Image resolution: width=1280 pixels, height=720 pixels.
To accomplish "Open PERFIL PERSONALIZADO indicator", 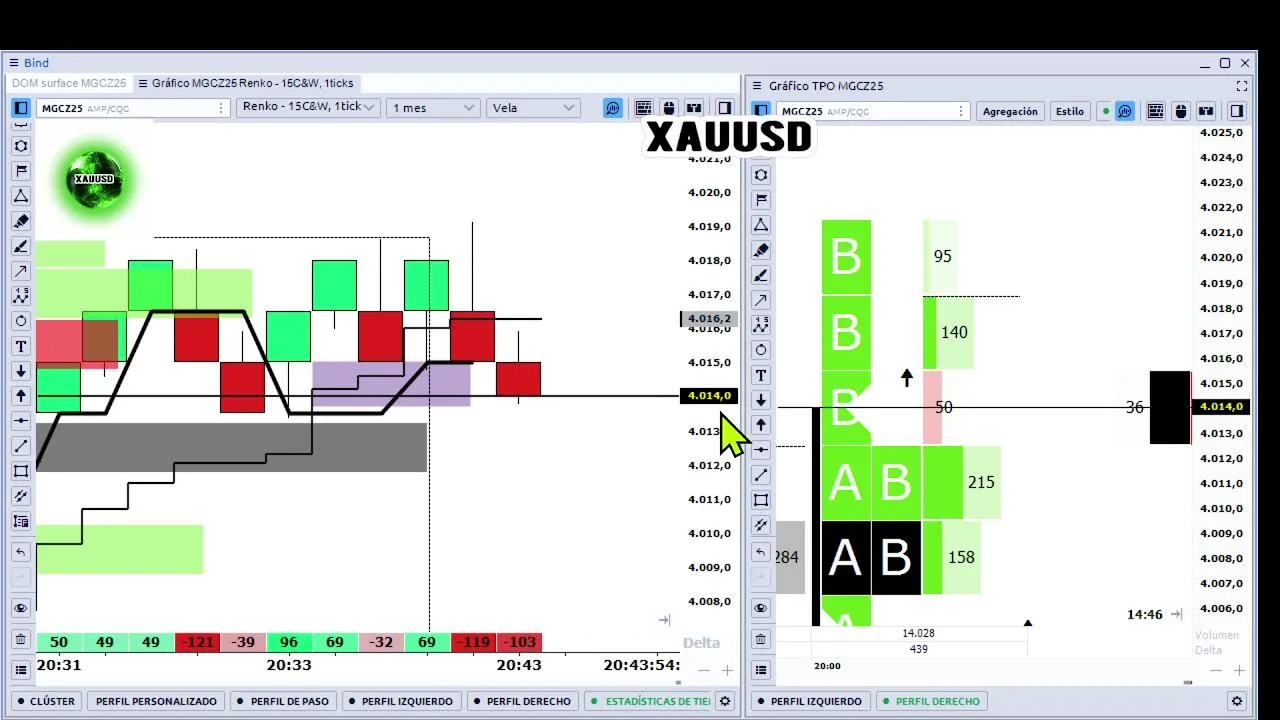I will pos(156,701).
